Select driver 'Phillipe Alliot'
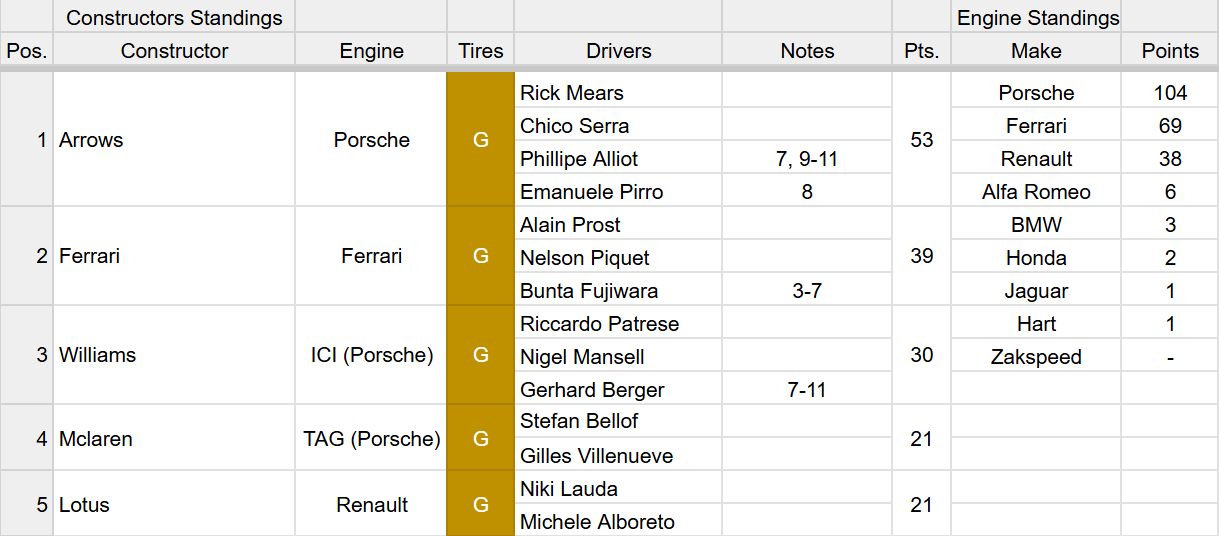 [618, 158]
